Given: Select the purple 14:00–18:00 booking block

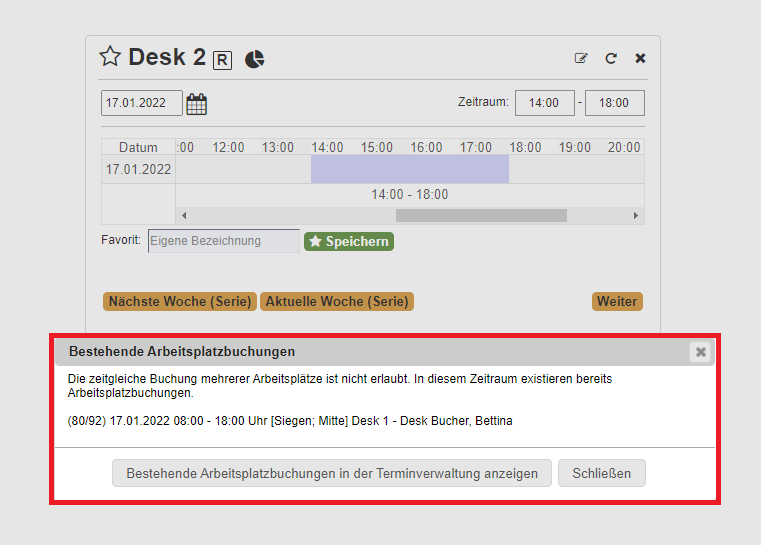Looking at the screenshot, I should coord(410,169).
